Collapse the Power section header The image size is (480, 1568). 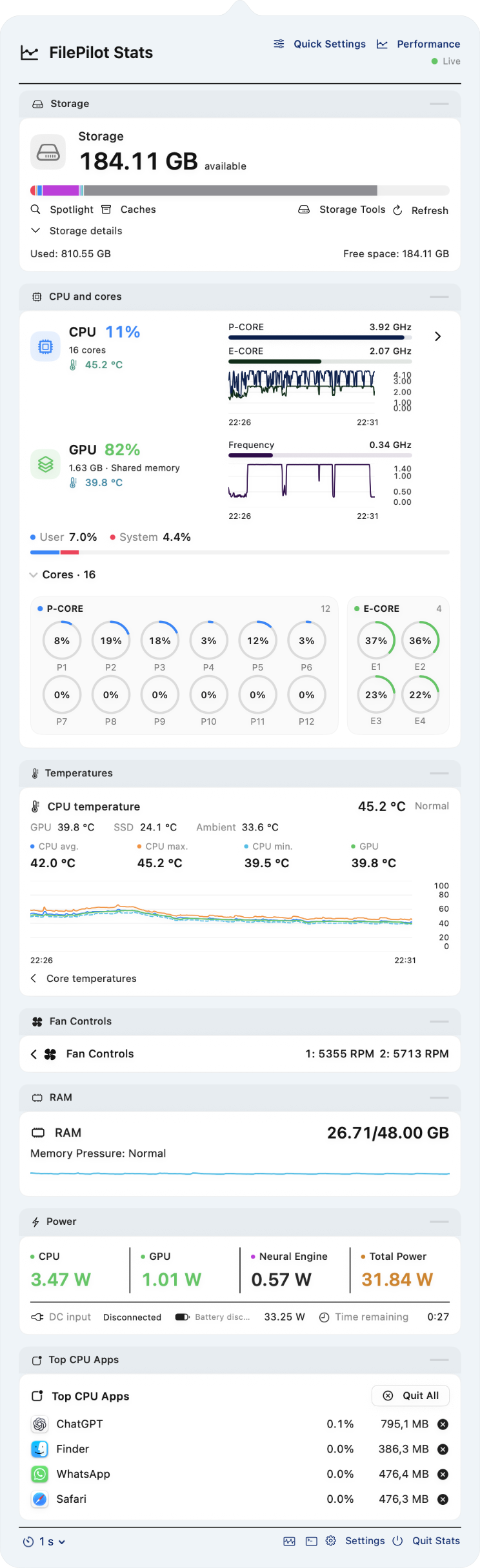[x=439, y=1222]
